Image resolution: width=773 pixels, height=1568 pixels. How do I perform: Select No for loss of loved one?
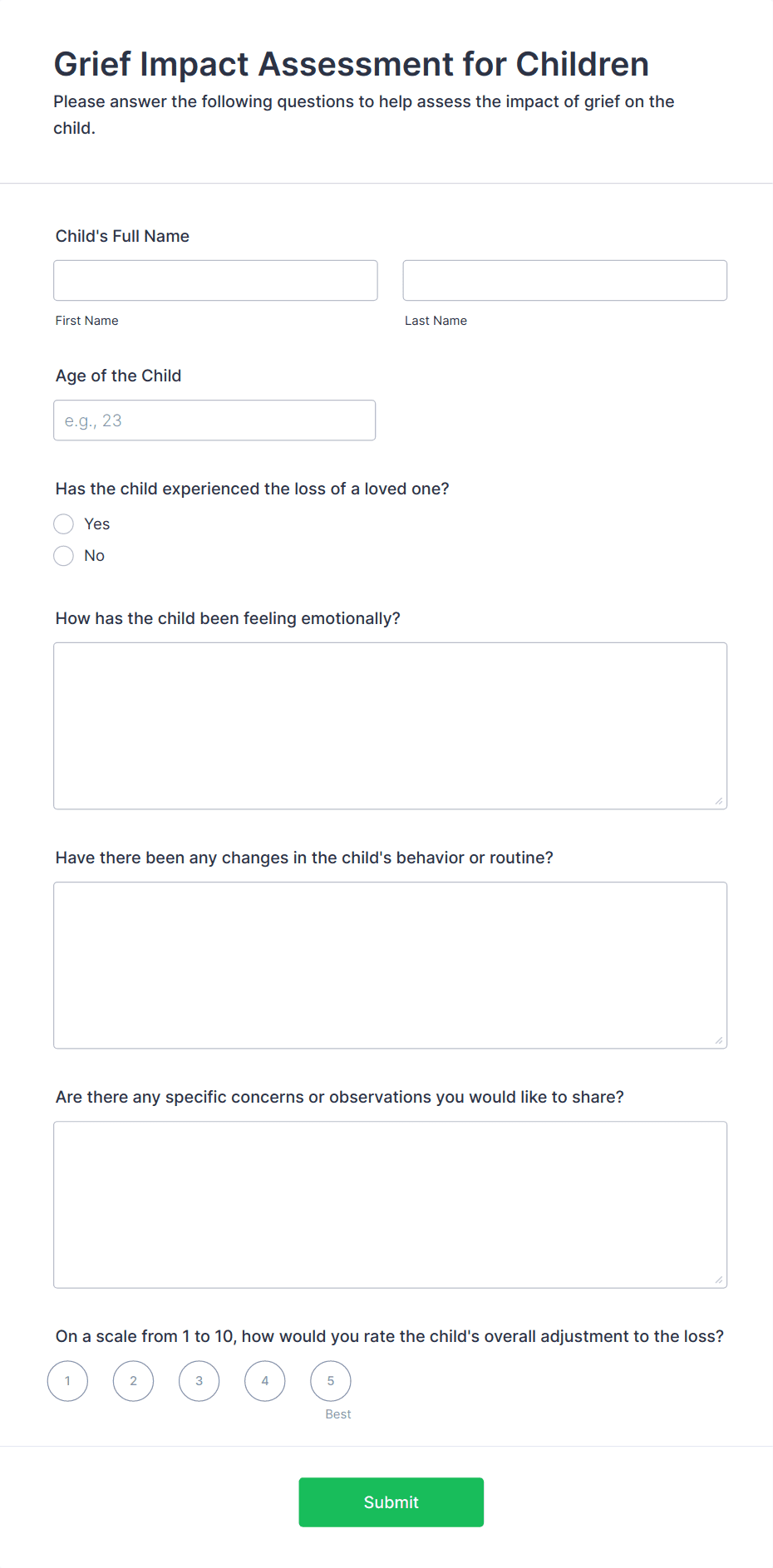click(x=64, y=556)
